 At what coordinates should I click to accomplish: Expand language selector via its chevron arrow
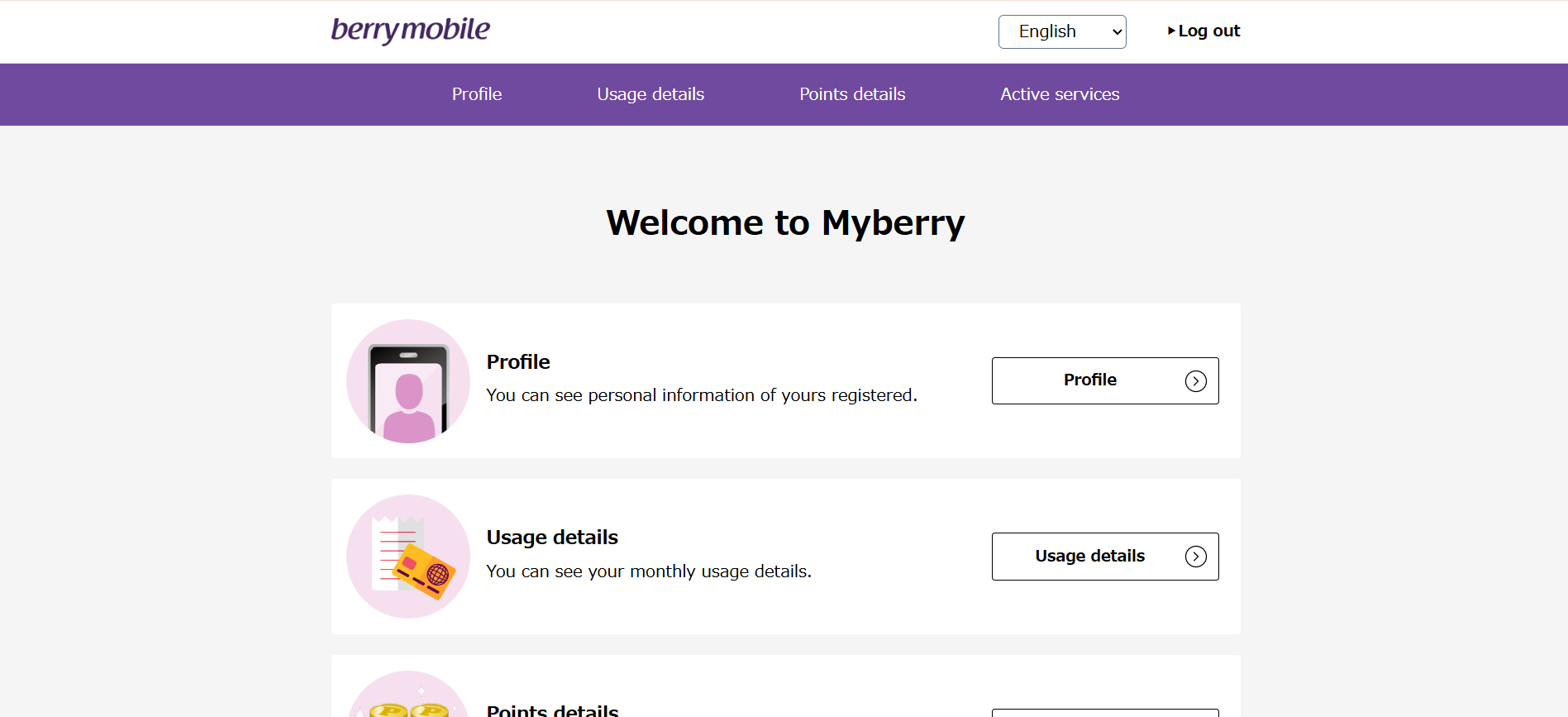(x=1117, y=32)
